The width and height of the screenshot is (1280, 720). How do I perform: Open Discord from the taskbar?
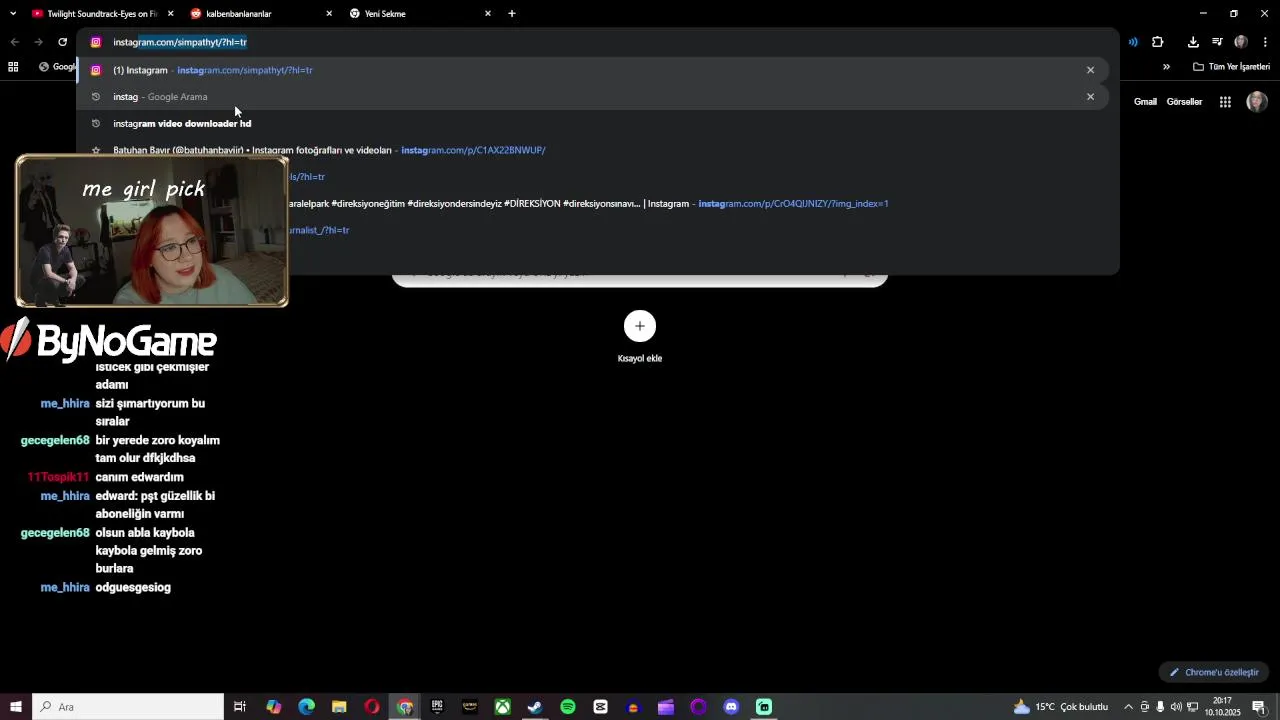(731, 707)
